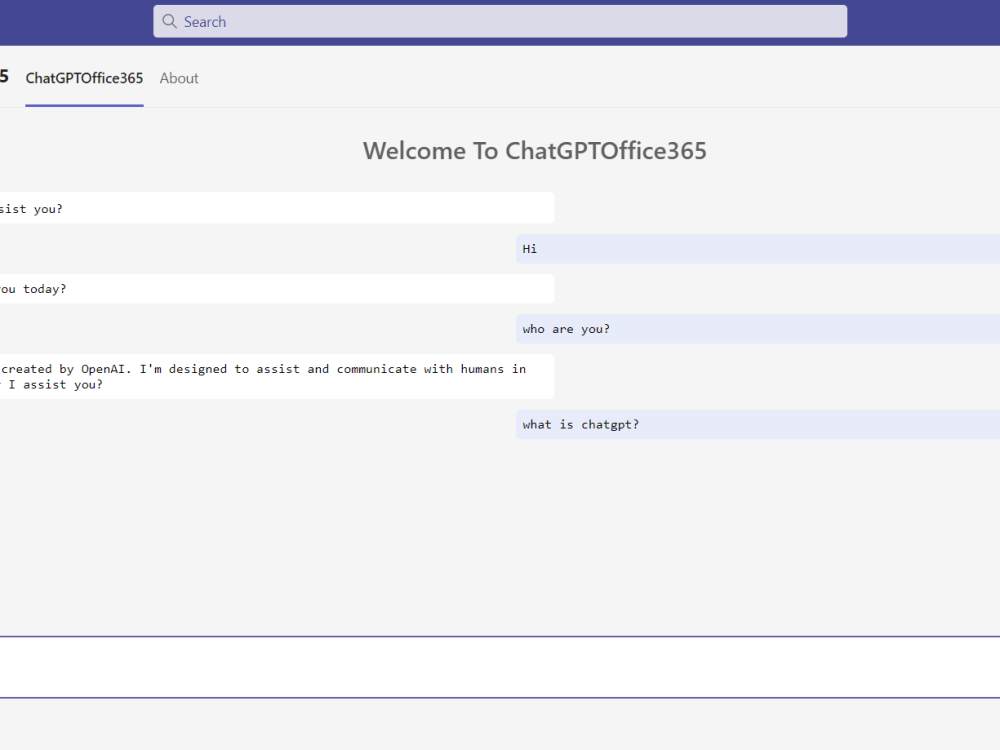1000x750 pixels.
Task: Select the ChatGPTOffice365 tab
Action: pyautogui.click(x=84, y=78)
